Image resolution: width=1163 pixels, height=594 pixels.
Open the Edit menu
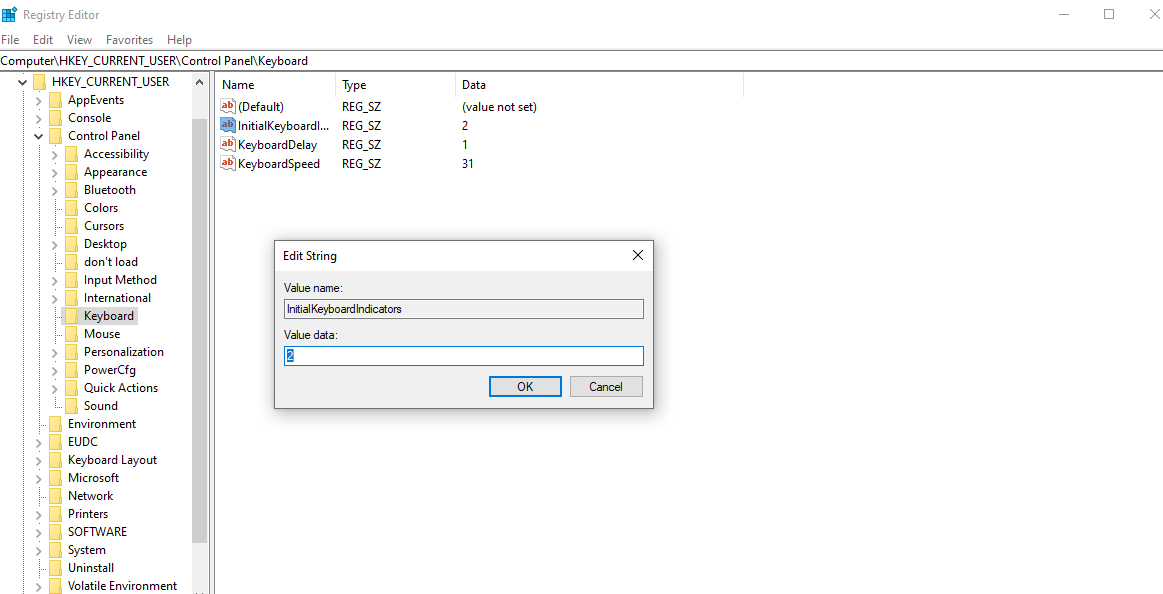pyautogui.click(x=43, y=40)
